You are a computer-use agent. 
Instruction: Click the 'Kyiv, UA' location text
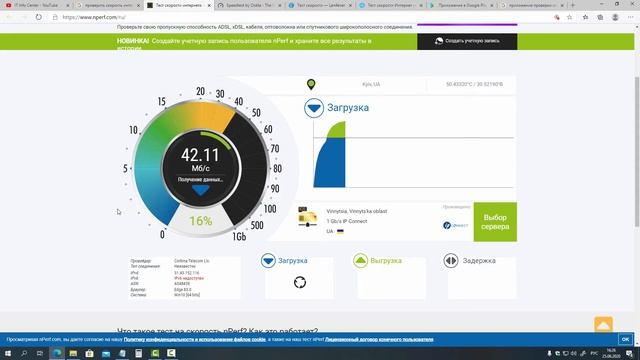coord(371,84)
